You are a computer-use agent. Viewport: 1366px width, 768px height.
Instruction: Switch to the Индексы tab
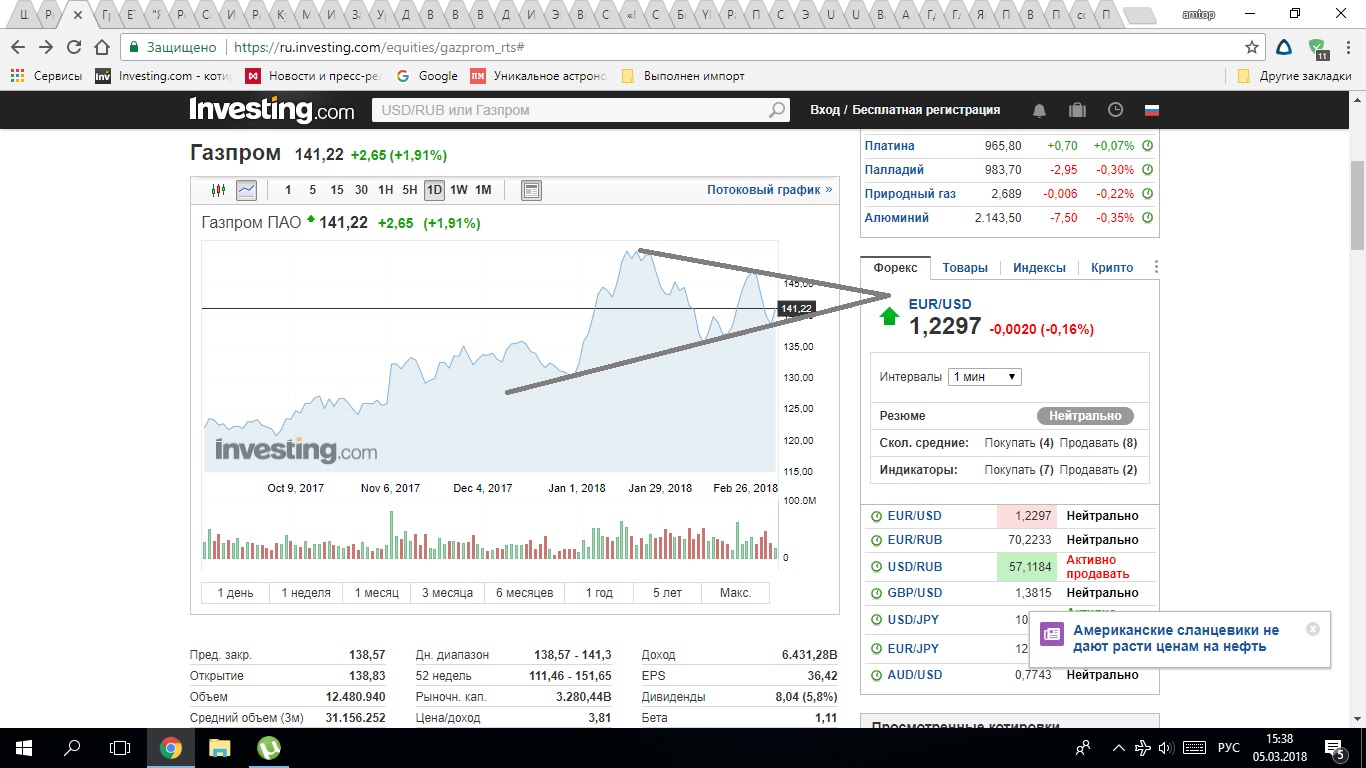pyautogui.click(x=1039, y=268)
